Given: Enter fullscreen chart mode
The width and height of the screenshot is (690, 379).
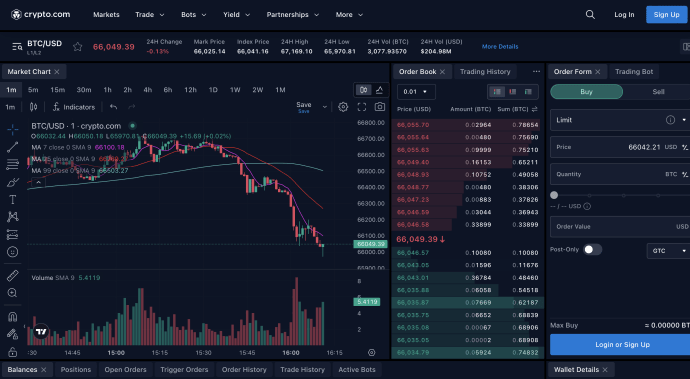Looking at the screenshot, I should coord(362,107).
